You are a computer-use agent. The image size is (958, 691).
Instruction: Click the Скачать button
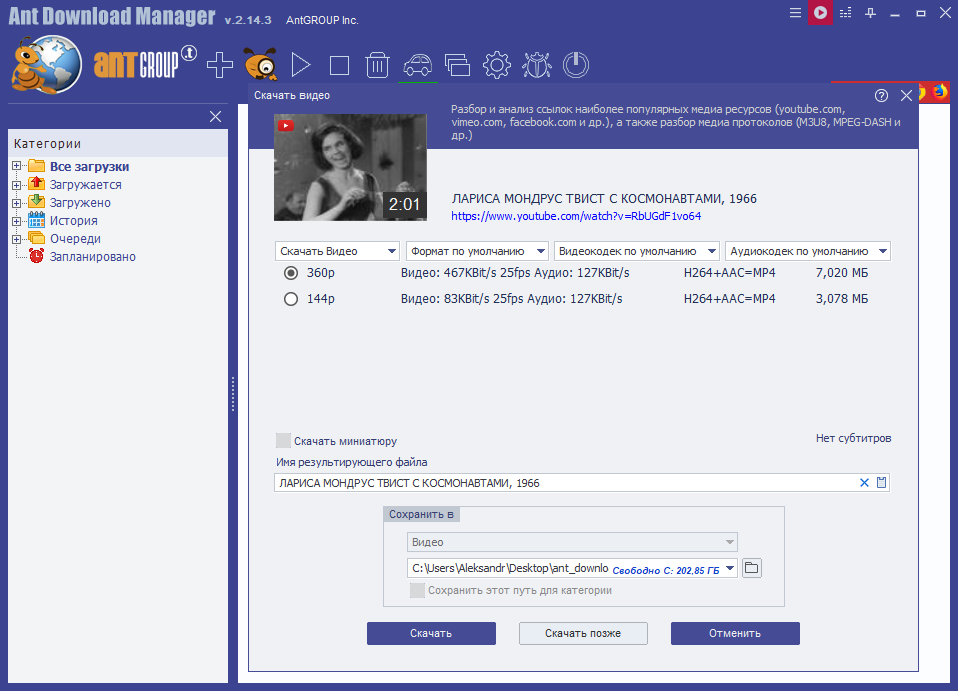click(x=431, y=634)
